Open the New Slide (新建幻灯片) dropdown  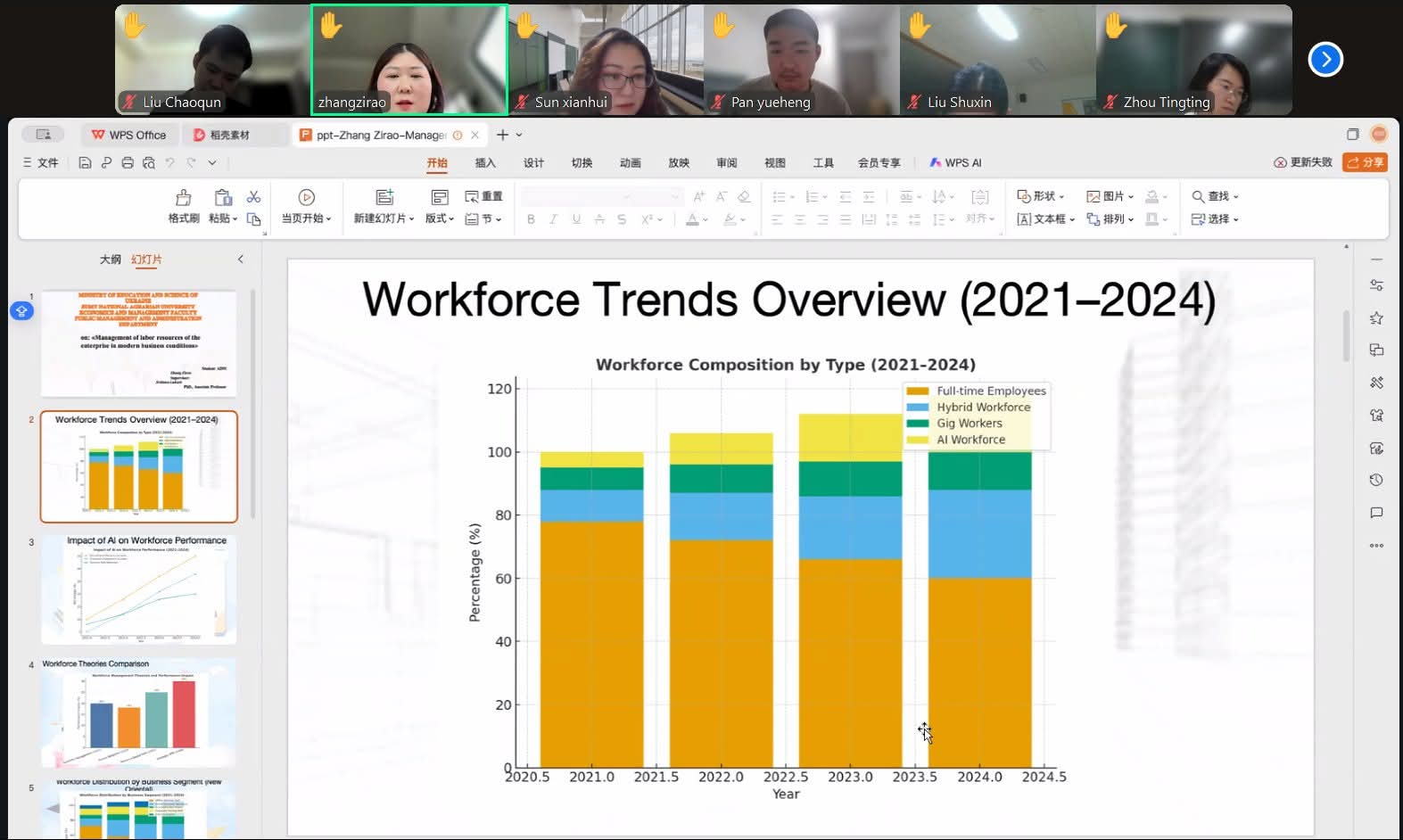coord(384,218)
